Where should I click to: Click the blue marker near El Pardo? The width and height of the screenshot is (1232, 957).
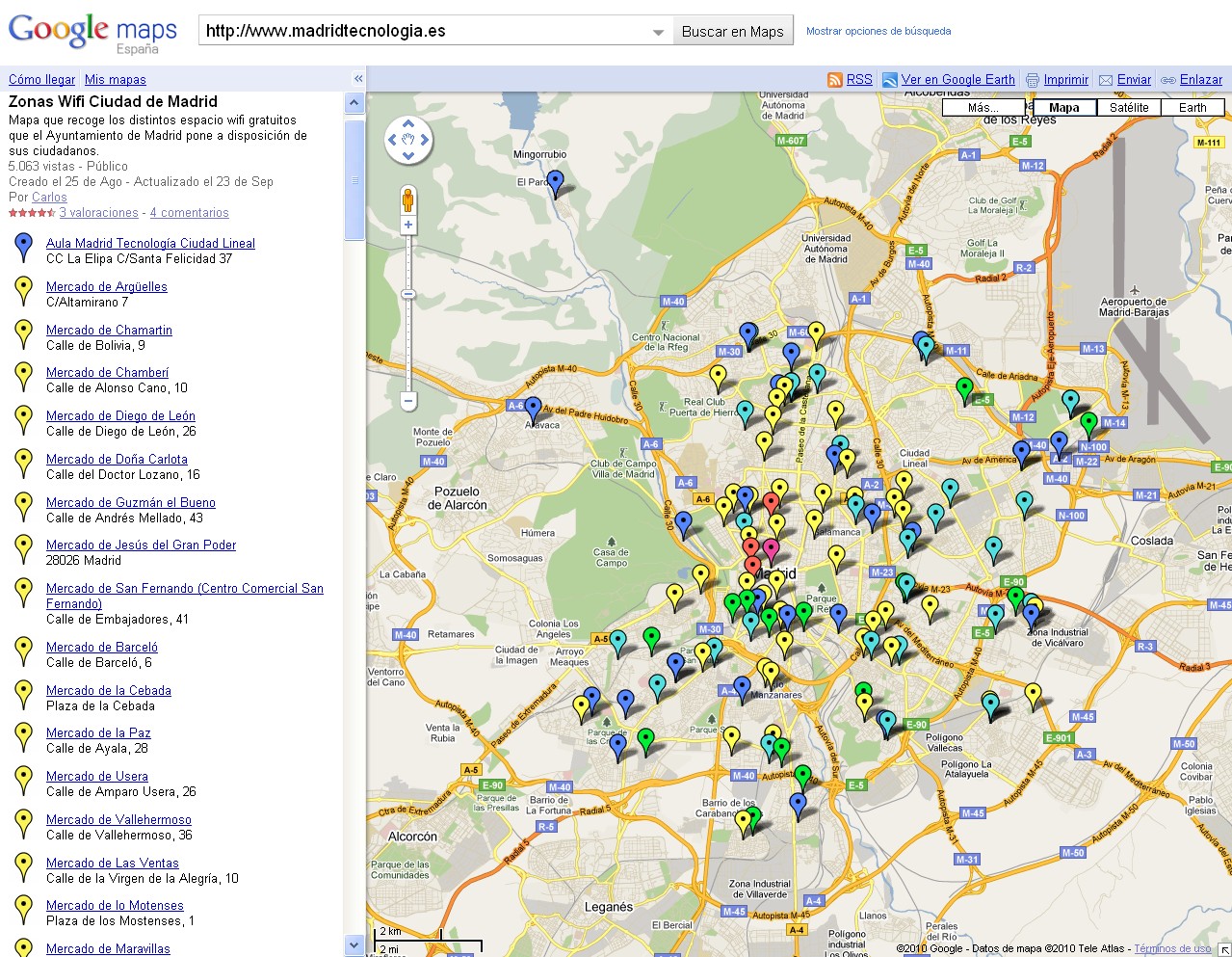(555, 179)
